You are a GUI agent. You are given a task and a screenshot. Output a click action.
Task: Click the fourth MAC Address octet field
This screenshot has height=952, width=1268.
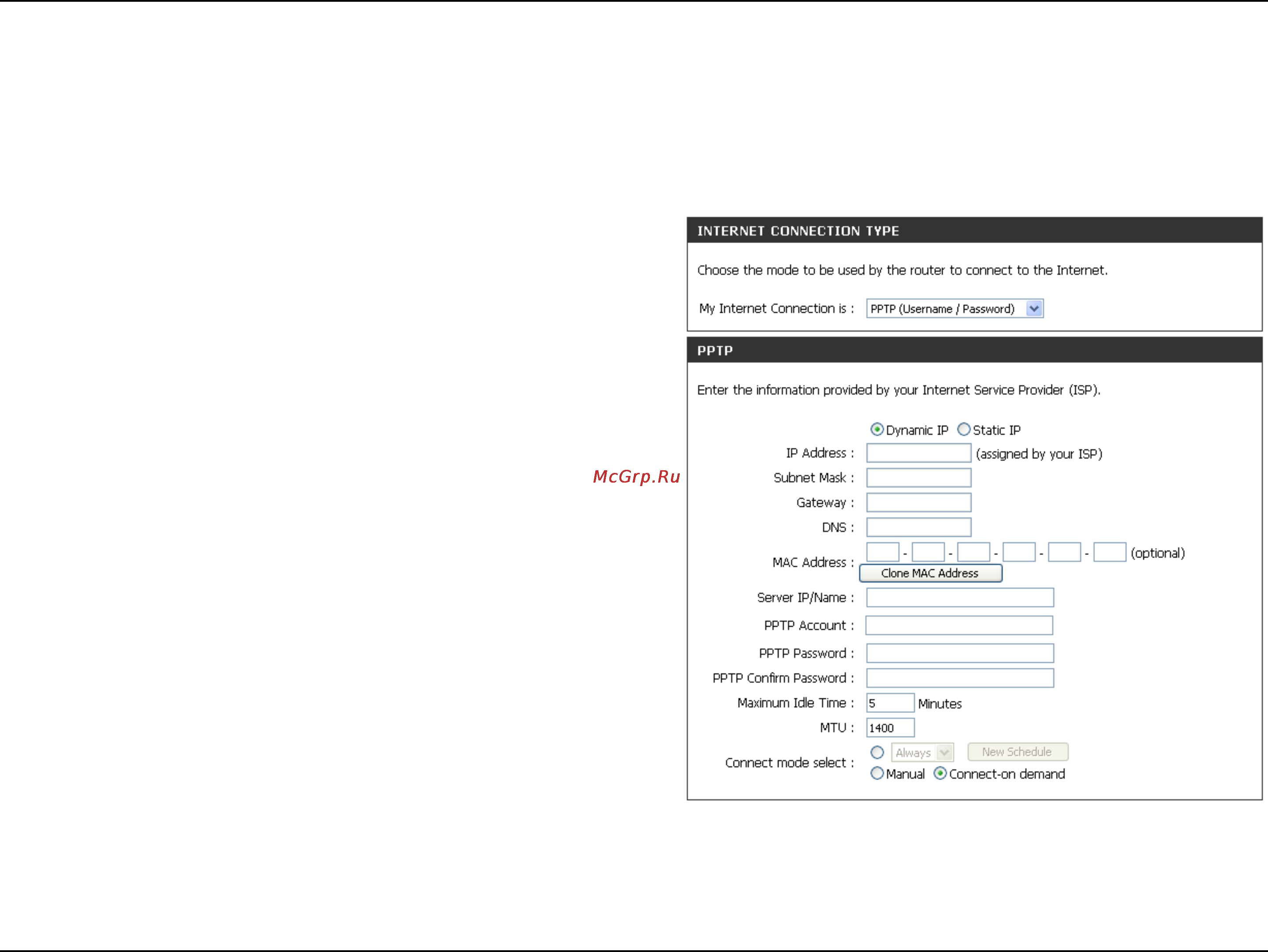click(x=1019, y=552)
